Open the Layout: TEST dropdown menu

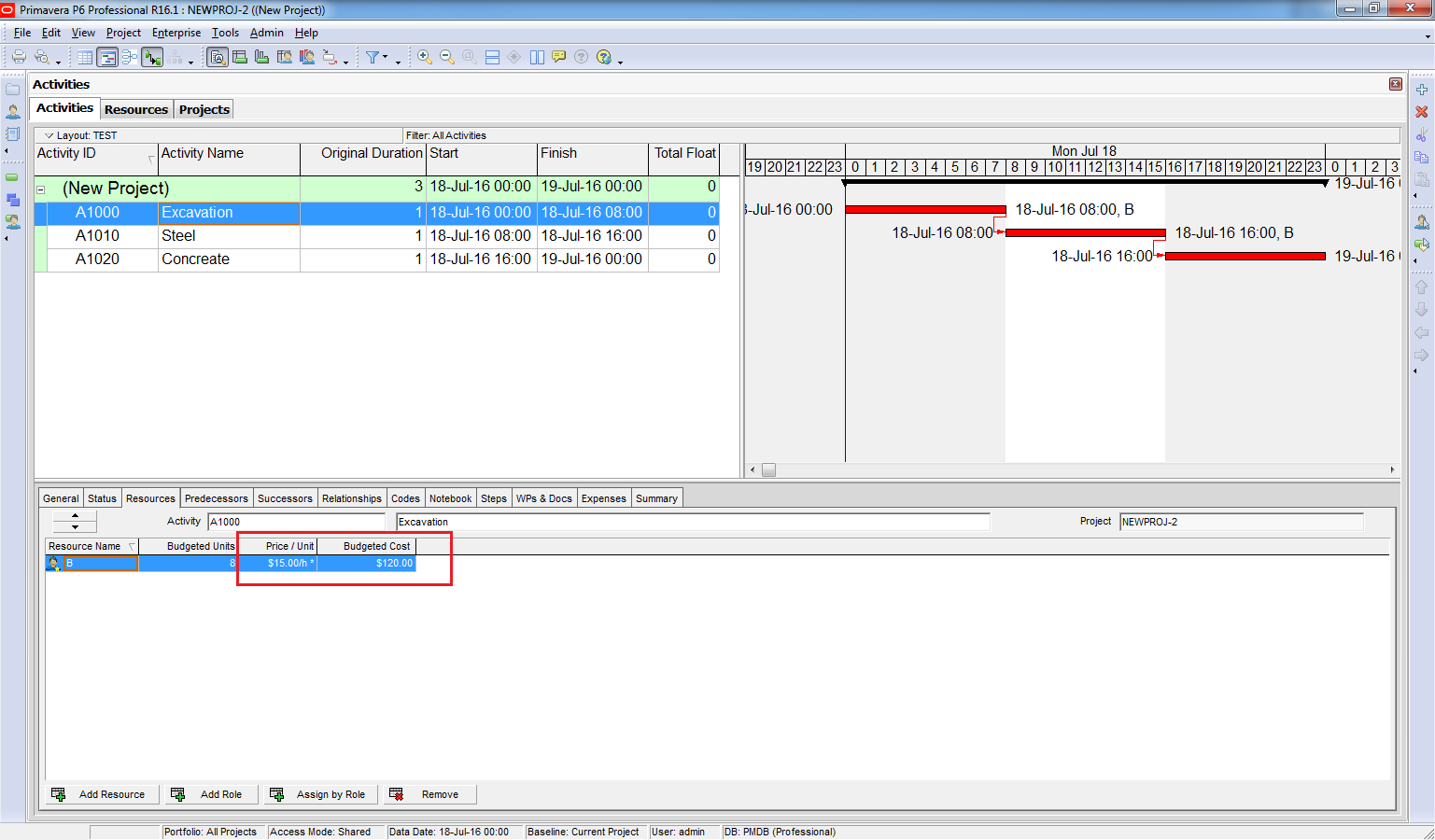[49, 135]
